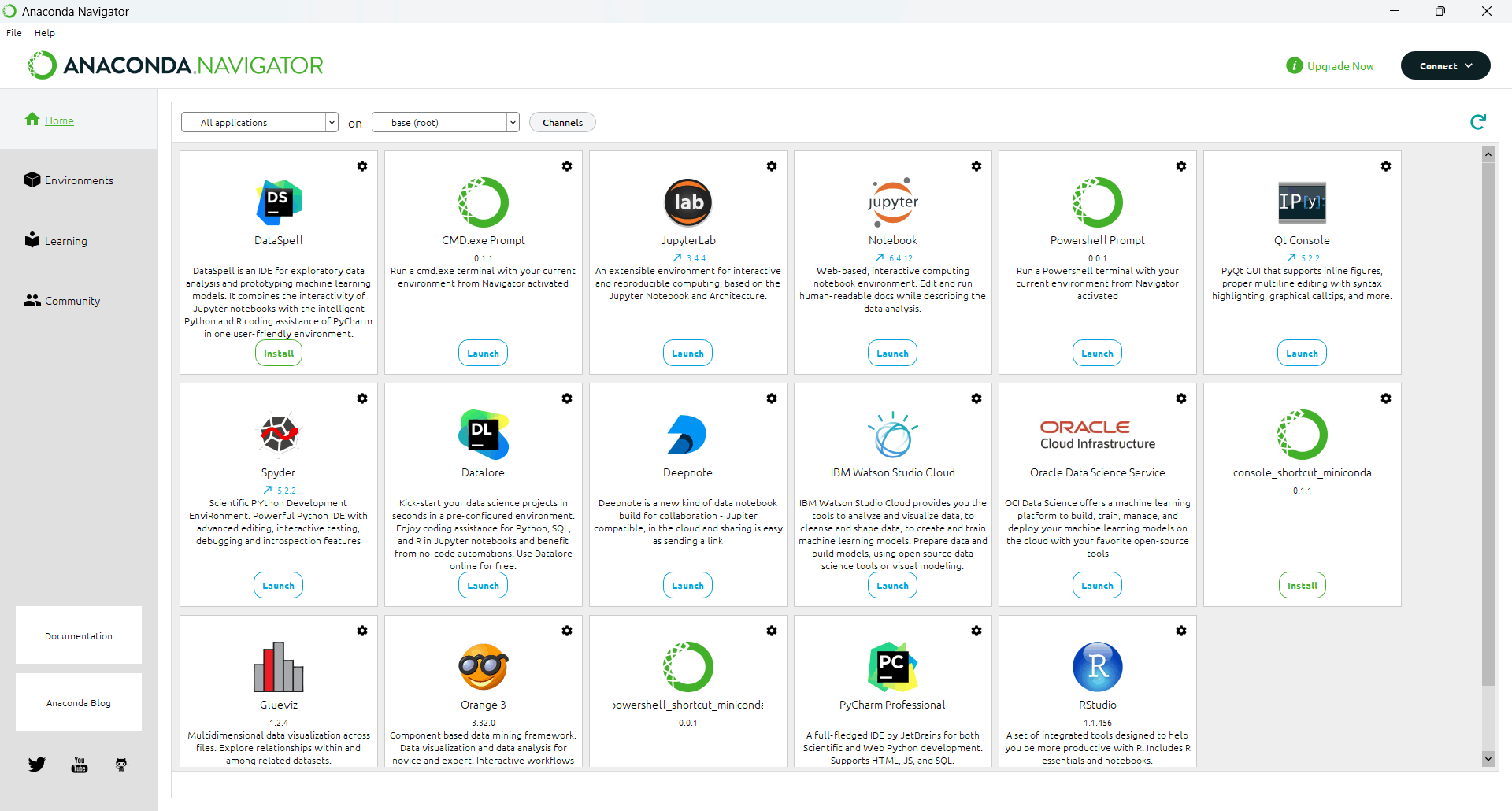Launch Spyder

click(x=279, y=586)
